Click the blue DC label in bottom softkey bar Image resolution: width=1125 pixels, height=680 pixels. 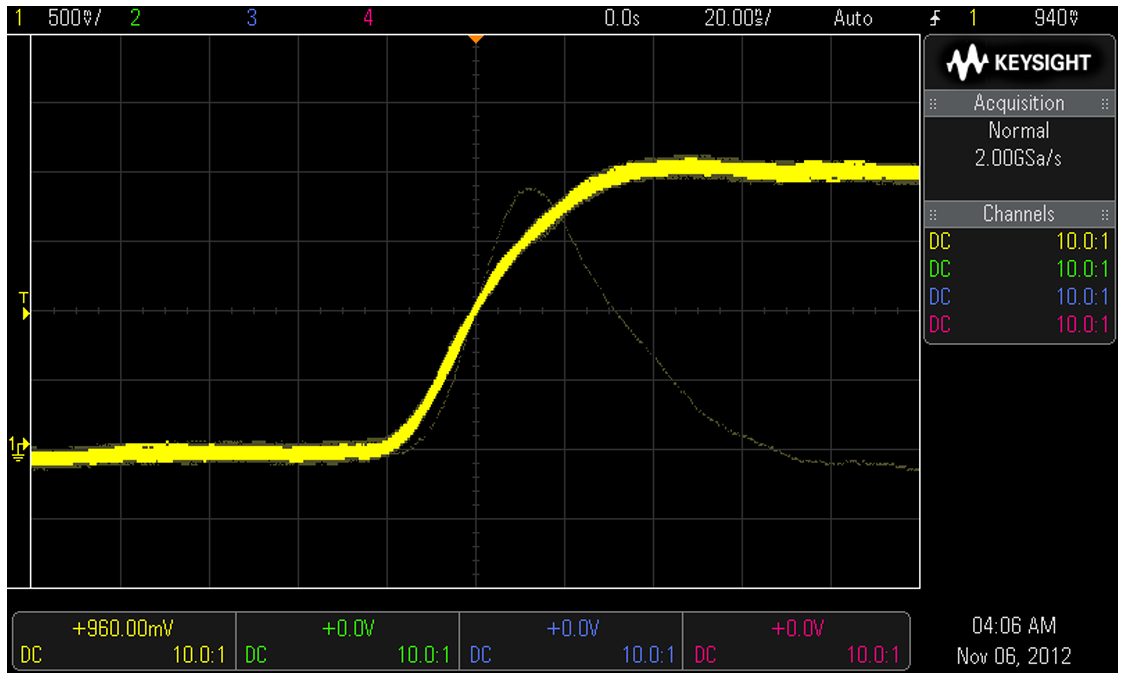coord(481,655)
